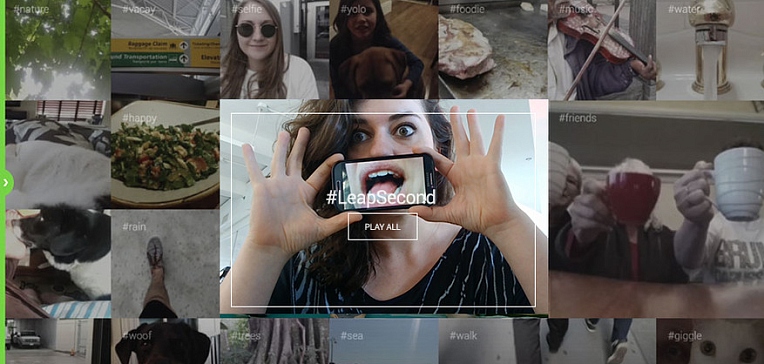
Task: Select the #foodie grill tile
Action: [x=493, y=49]
